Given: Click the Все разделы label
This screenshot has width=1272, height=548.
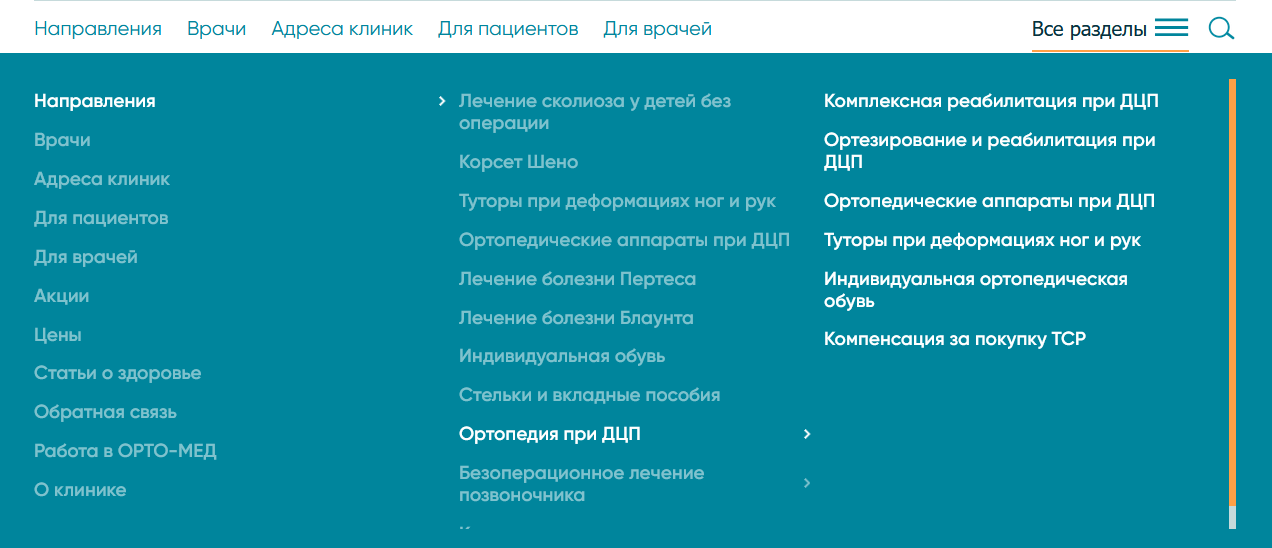Looking at the screenshot, I should [1089, 30].
